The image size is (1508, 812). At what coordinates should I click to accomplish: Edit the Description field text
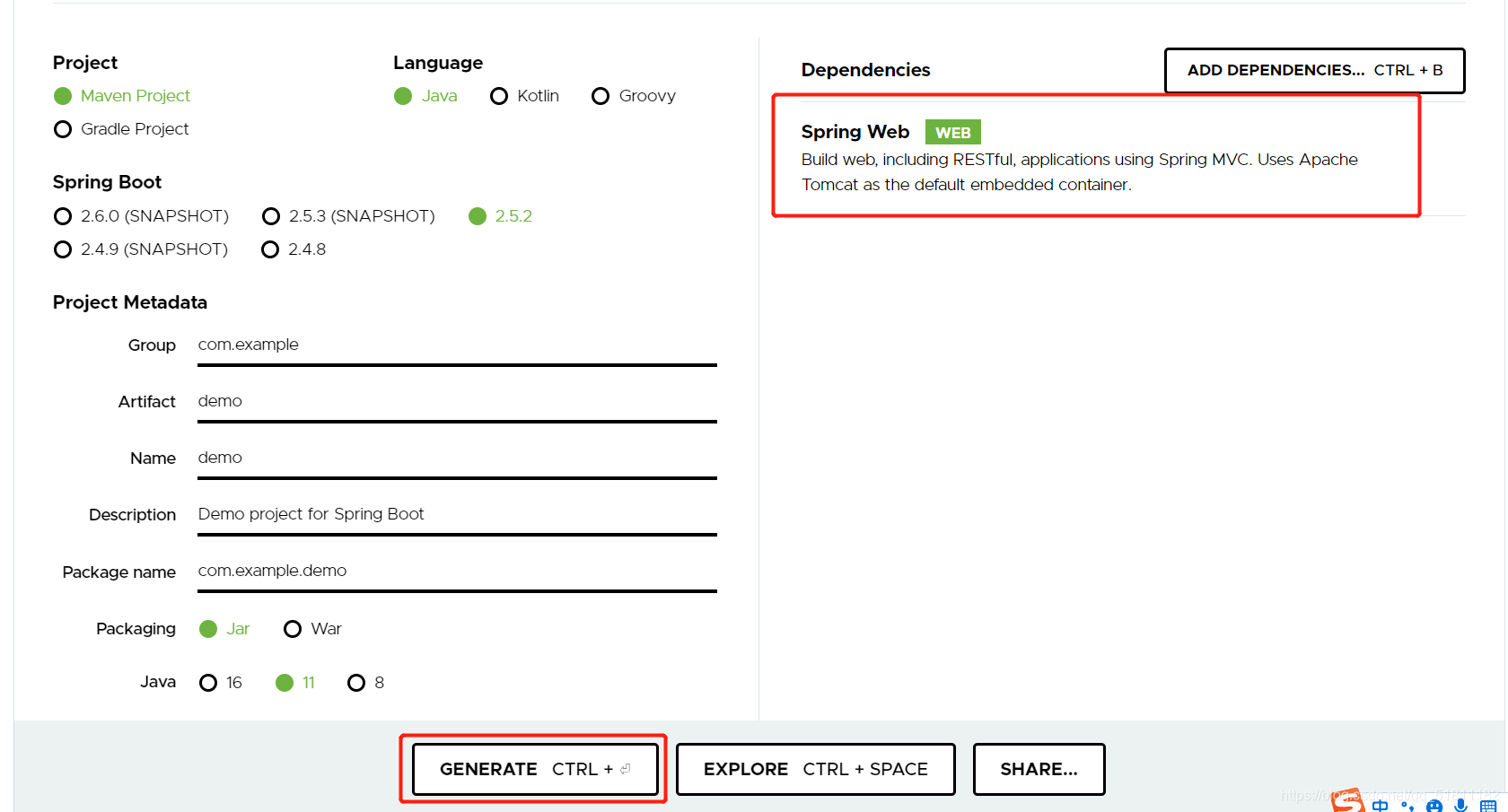457,515
